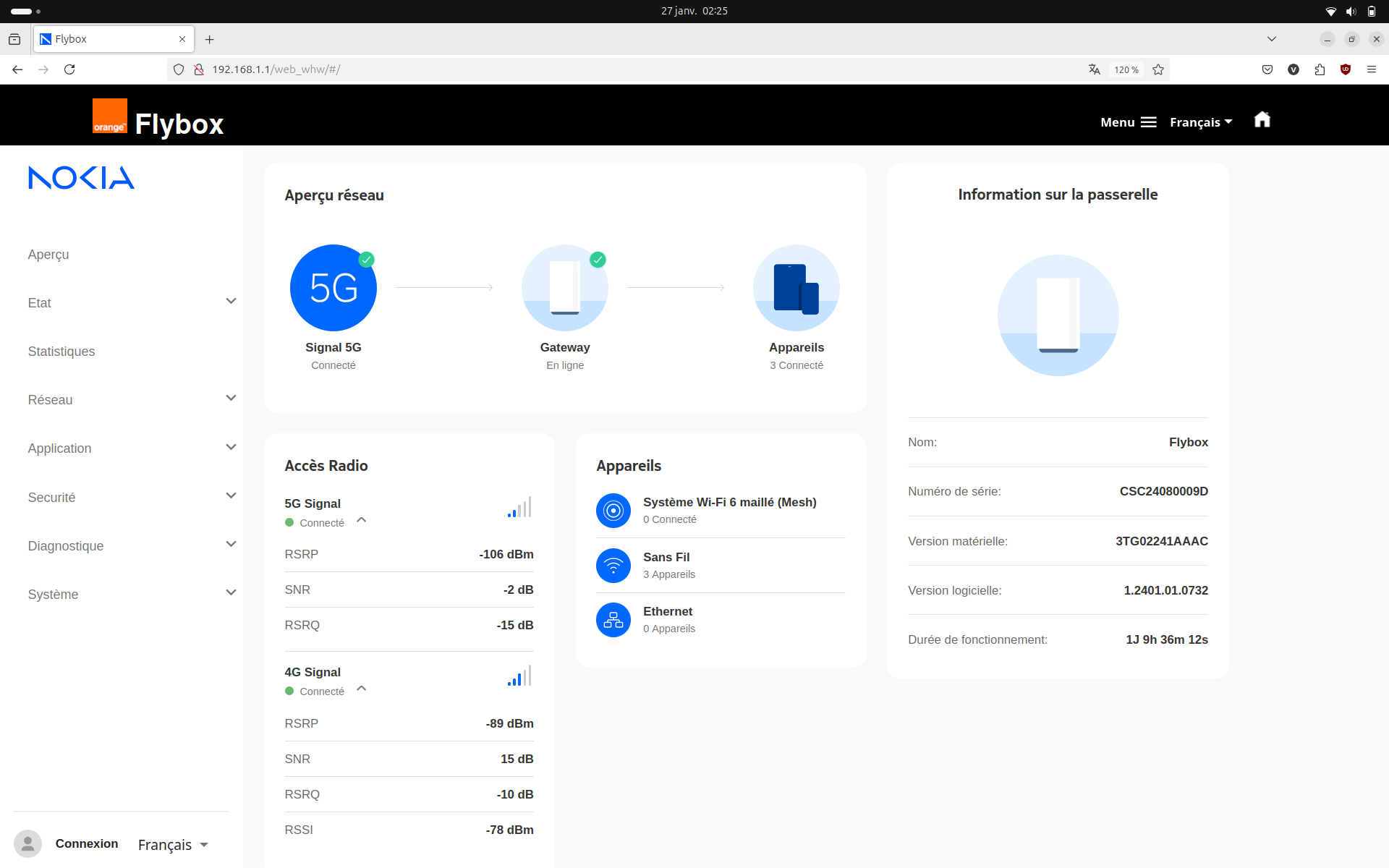1389x868 pixels.
Task: Open the Français dropdown at sidebar bottom
Action: (x=174, y=845)
